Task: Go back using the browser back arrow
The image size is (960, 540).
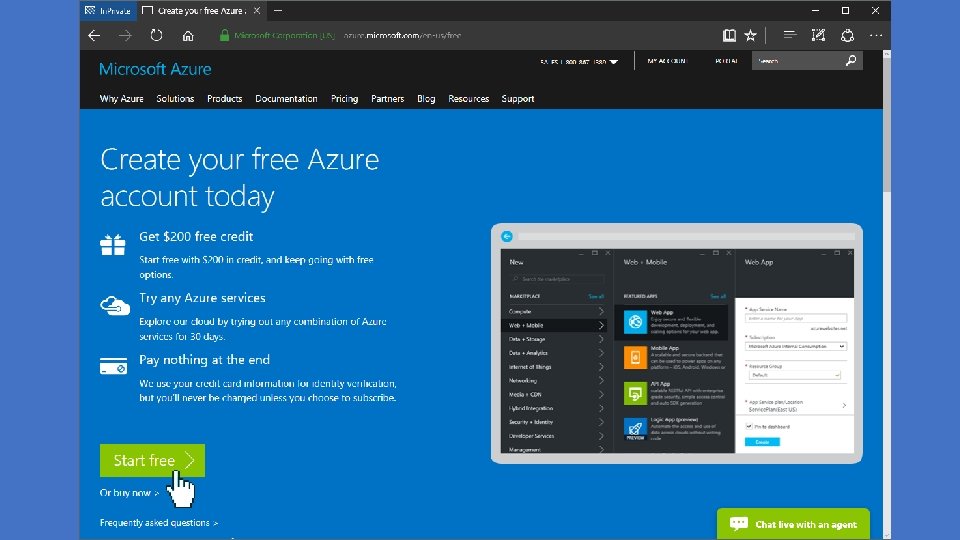Action: (x=94, y=36)
